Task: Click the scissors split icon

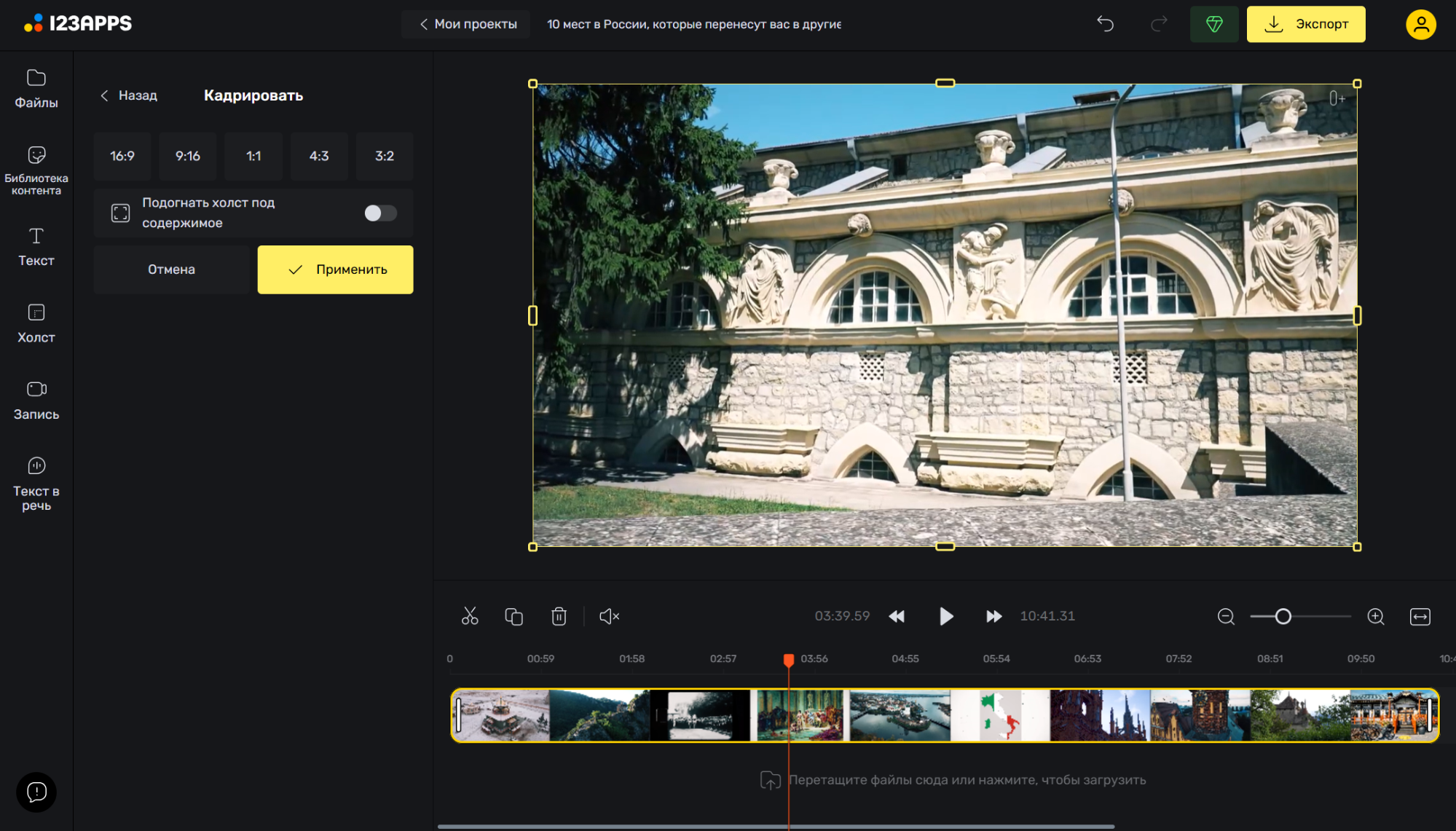Action: pyautogui.click(x=470, y=616)
